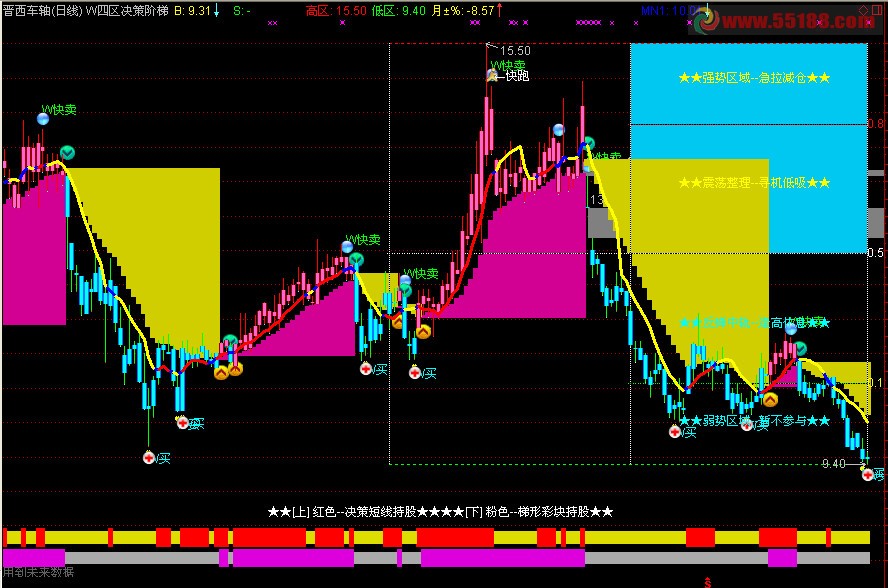Click the 低区: 9.40 reading

pos(399,11)
